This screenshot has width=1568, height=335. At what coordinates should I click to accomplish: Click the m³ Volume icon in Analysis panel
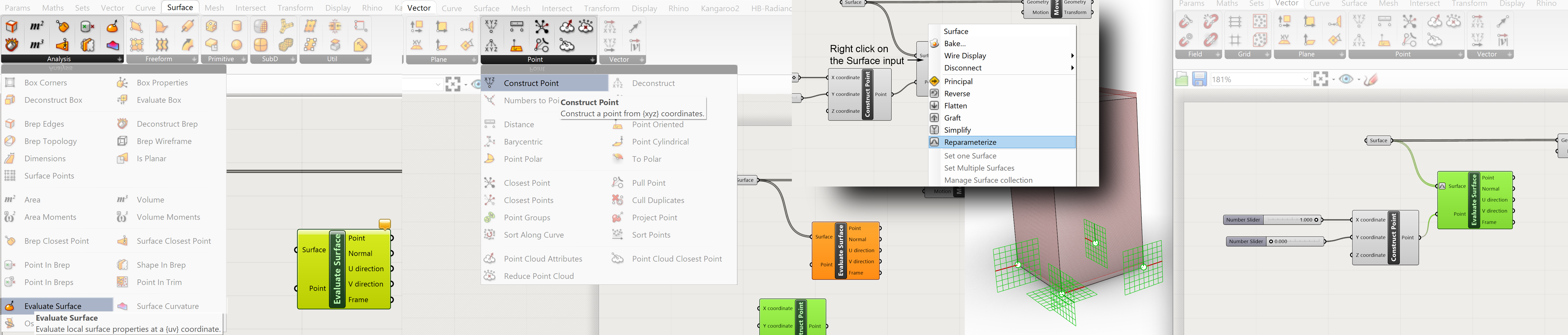click(x=37, y=44)
